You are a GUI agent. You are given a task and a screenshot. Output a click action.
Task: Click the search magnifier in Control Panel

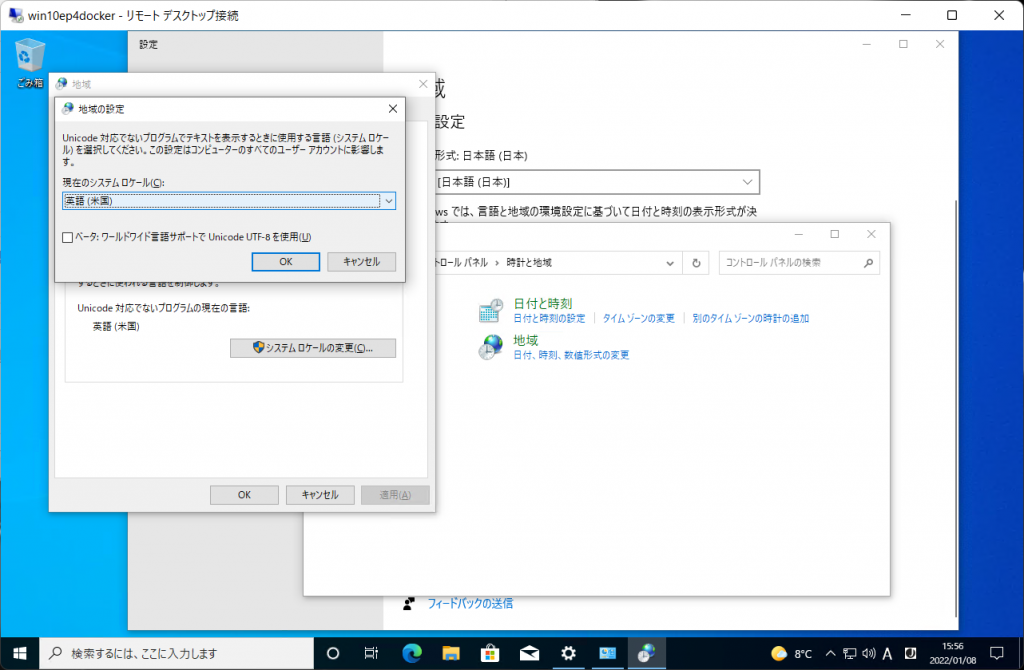coord(868,263)
